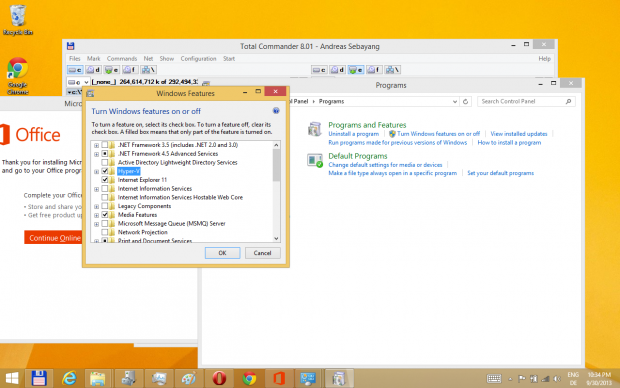Toggle .NET Framework 4.5 Advanced Services checkbox
Image resolution: width=620 pixels, height=388 pixels.
coord(105,153)
